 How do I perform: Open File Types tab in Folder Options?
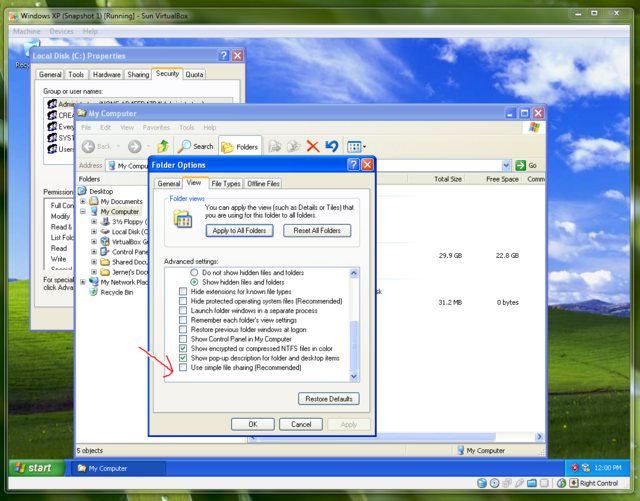(x=226, y=184)
